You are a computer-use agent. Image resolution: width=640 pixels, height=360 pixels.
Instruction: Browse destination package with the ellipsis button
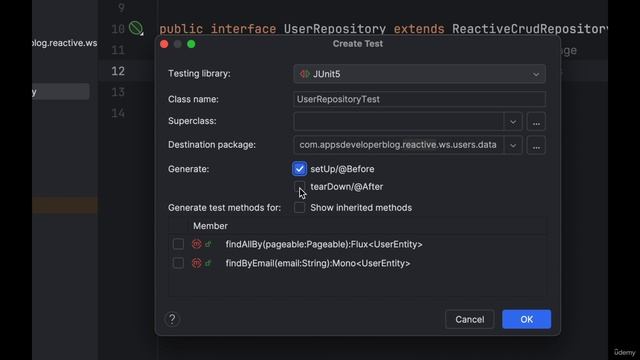pos(536,145)
